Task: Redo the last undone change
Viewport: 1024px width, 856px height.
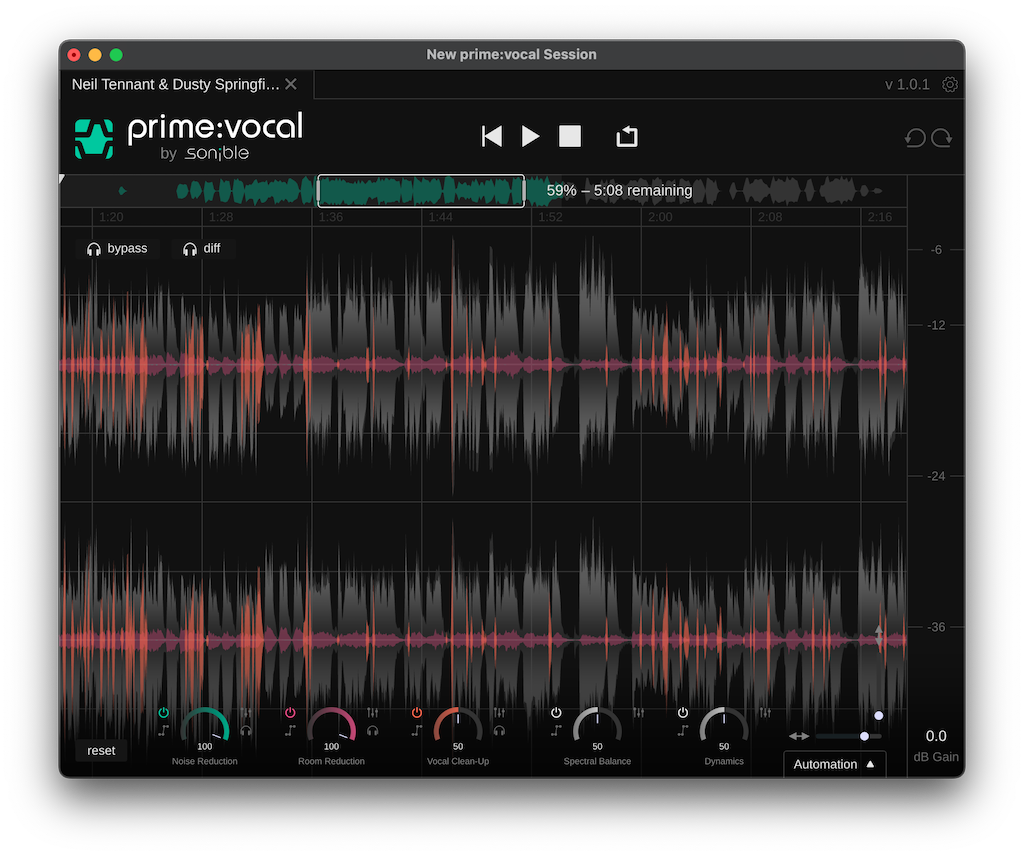Action: pyautogui.click(x=941, y=138)
